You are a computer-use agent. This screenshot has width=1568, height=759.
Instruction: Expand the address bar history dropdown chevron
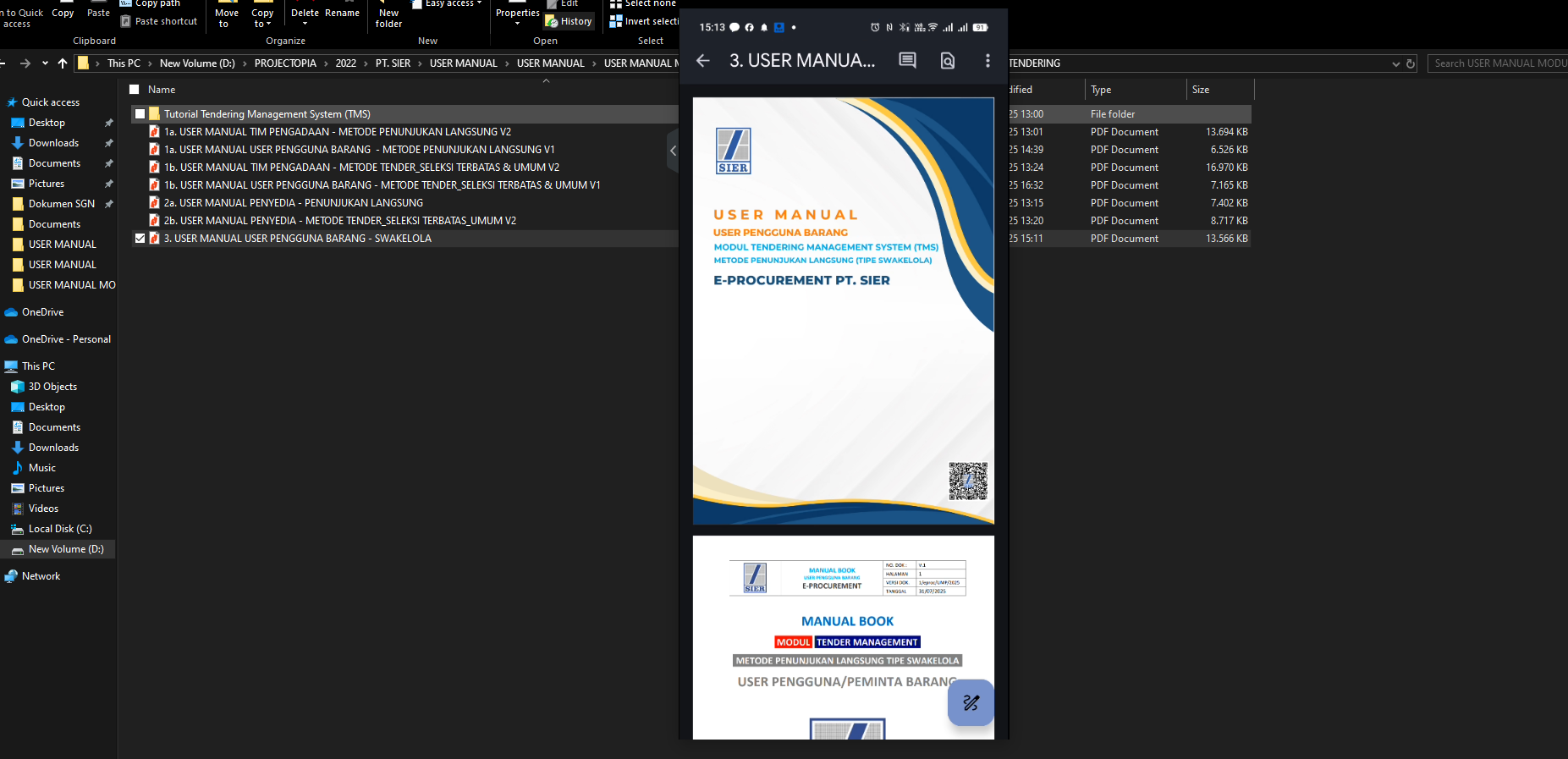coord(1395,63)
